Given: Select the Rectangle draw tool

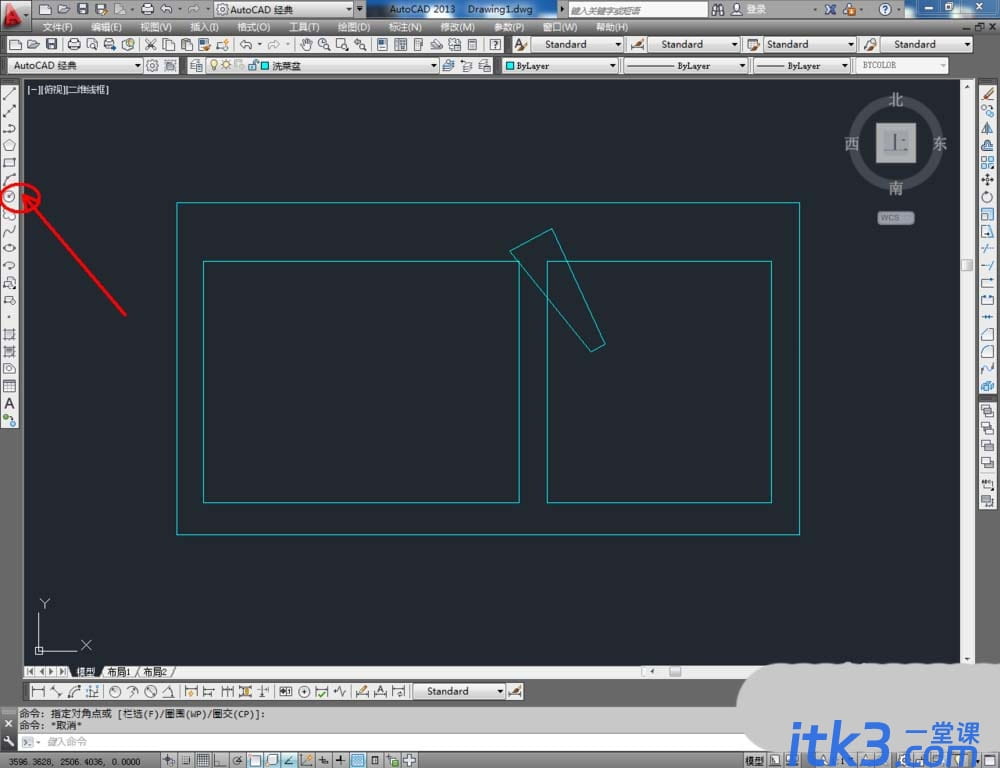Looking at the screenshot, I should pos(10,163).
